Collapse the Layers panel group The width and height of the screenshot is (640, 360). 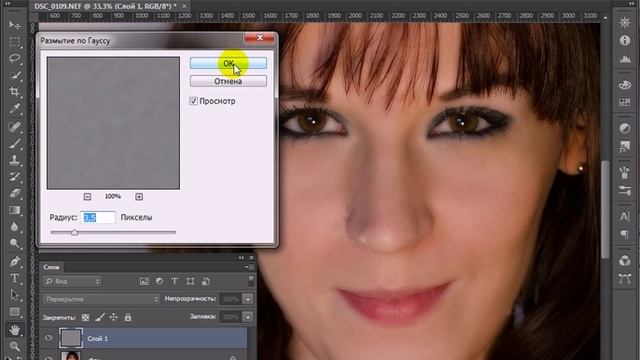point(241,258)
